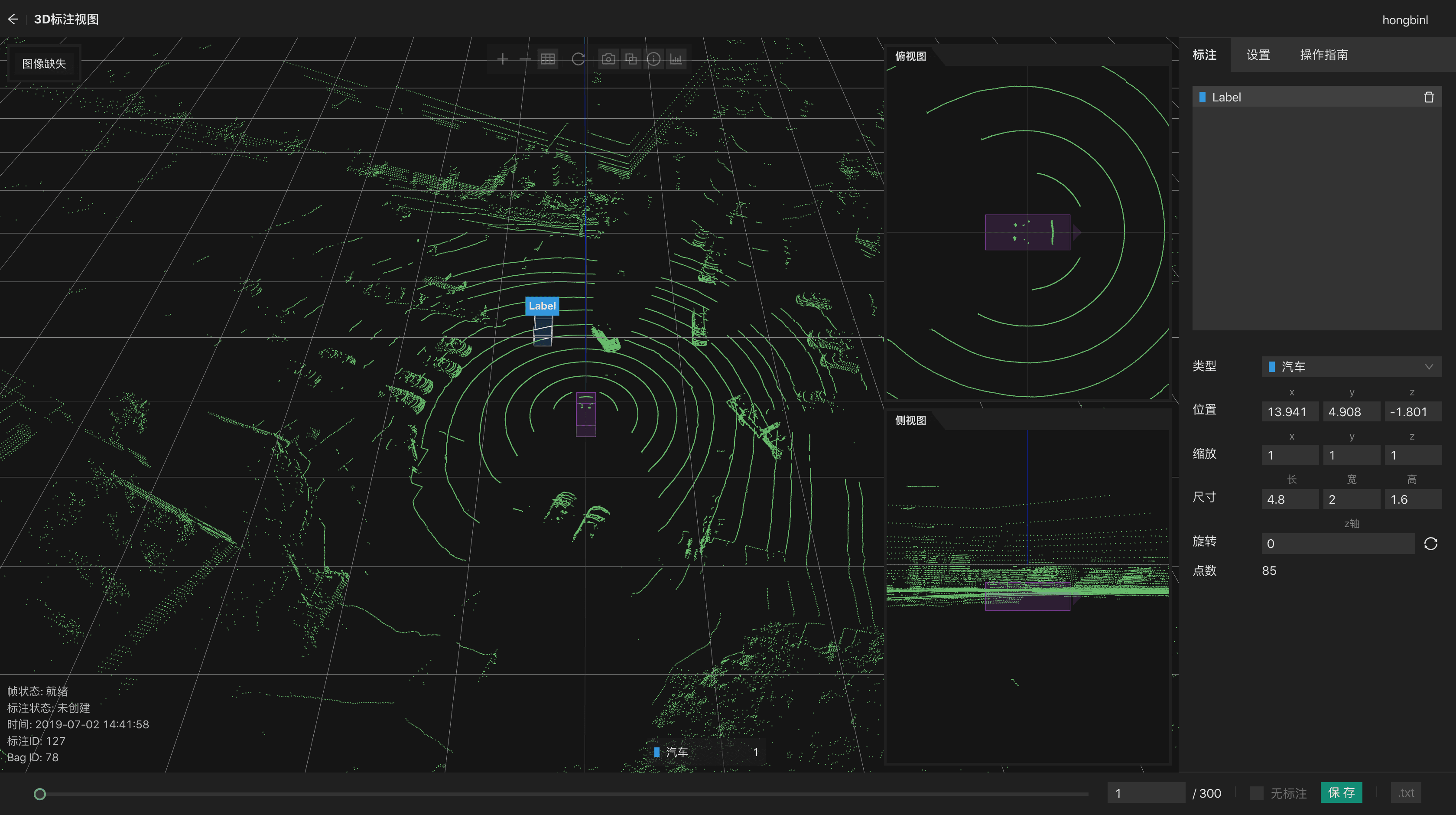Click the hongbinl username
This screenshot has height=815, width=1456.
click(1404, 20)
